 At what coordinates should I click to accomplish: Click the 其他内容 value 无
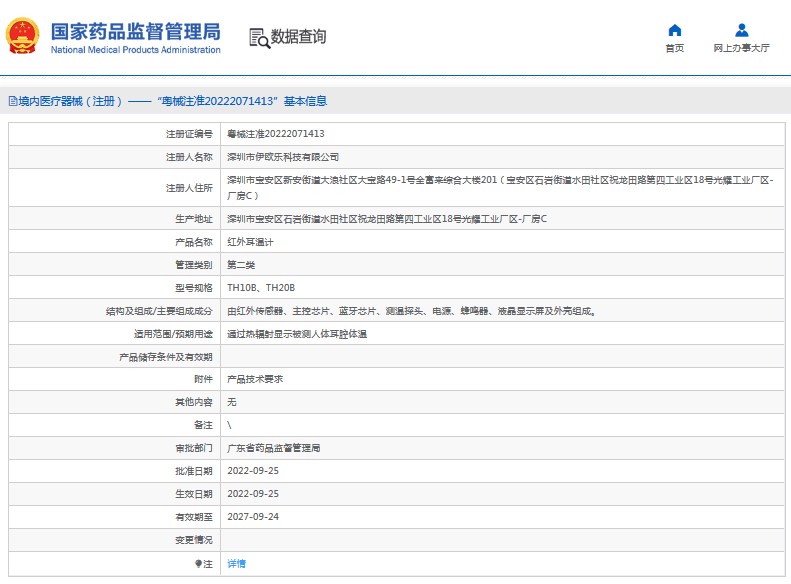pos(232,402)
